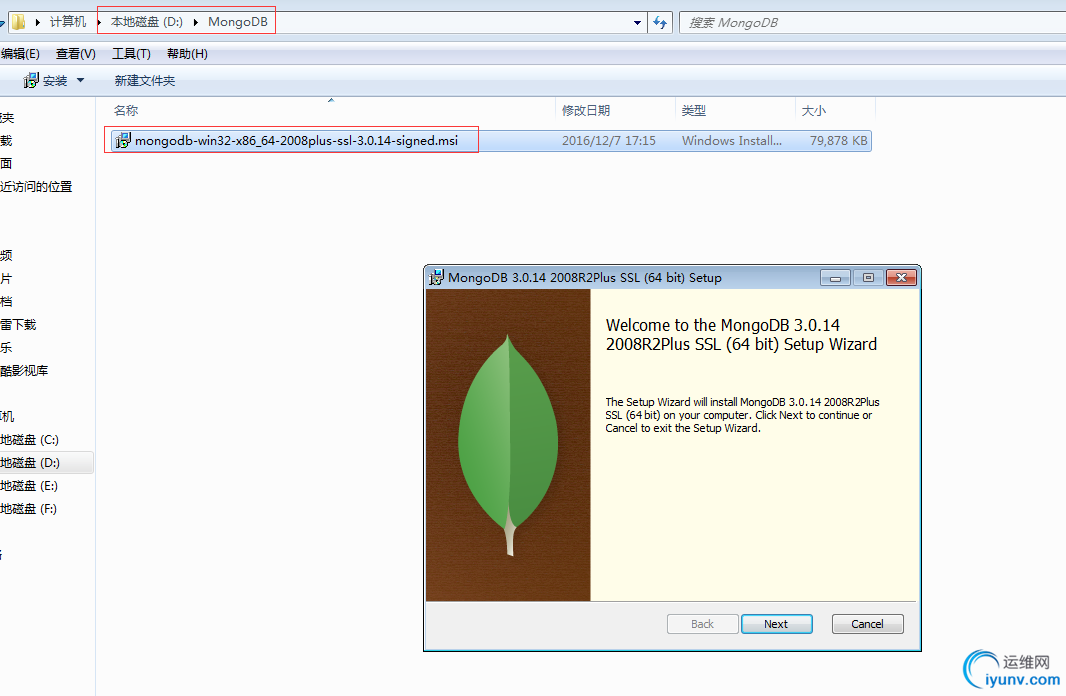Select 地磁盘 (D:) in the sidebar
The height and width of the screenshot is (696, 1066).
tap(30, 463)
